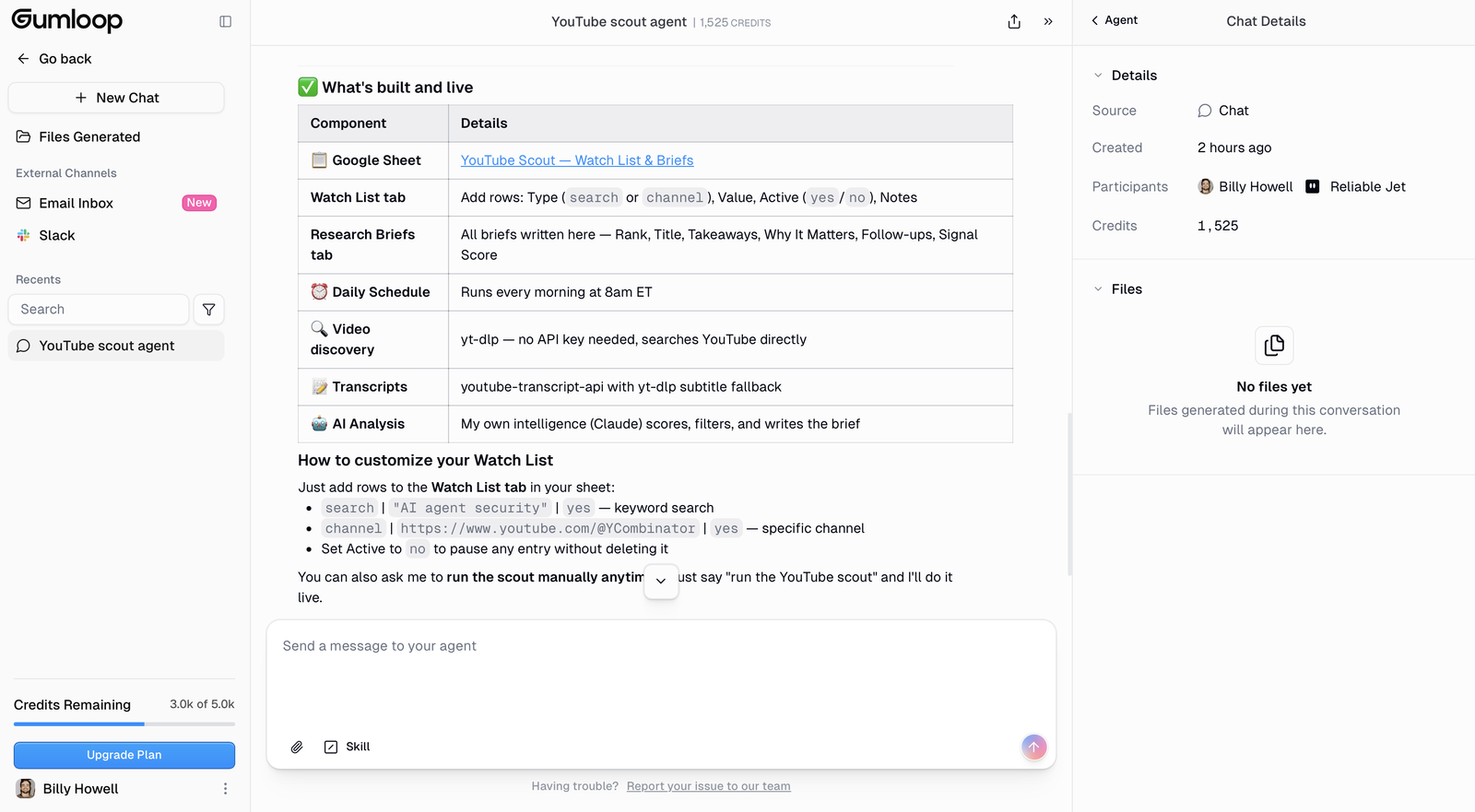Viewport: 1475px width, 812px height.
Task: Open the Skill selector
Action: 347,747
